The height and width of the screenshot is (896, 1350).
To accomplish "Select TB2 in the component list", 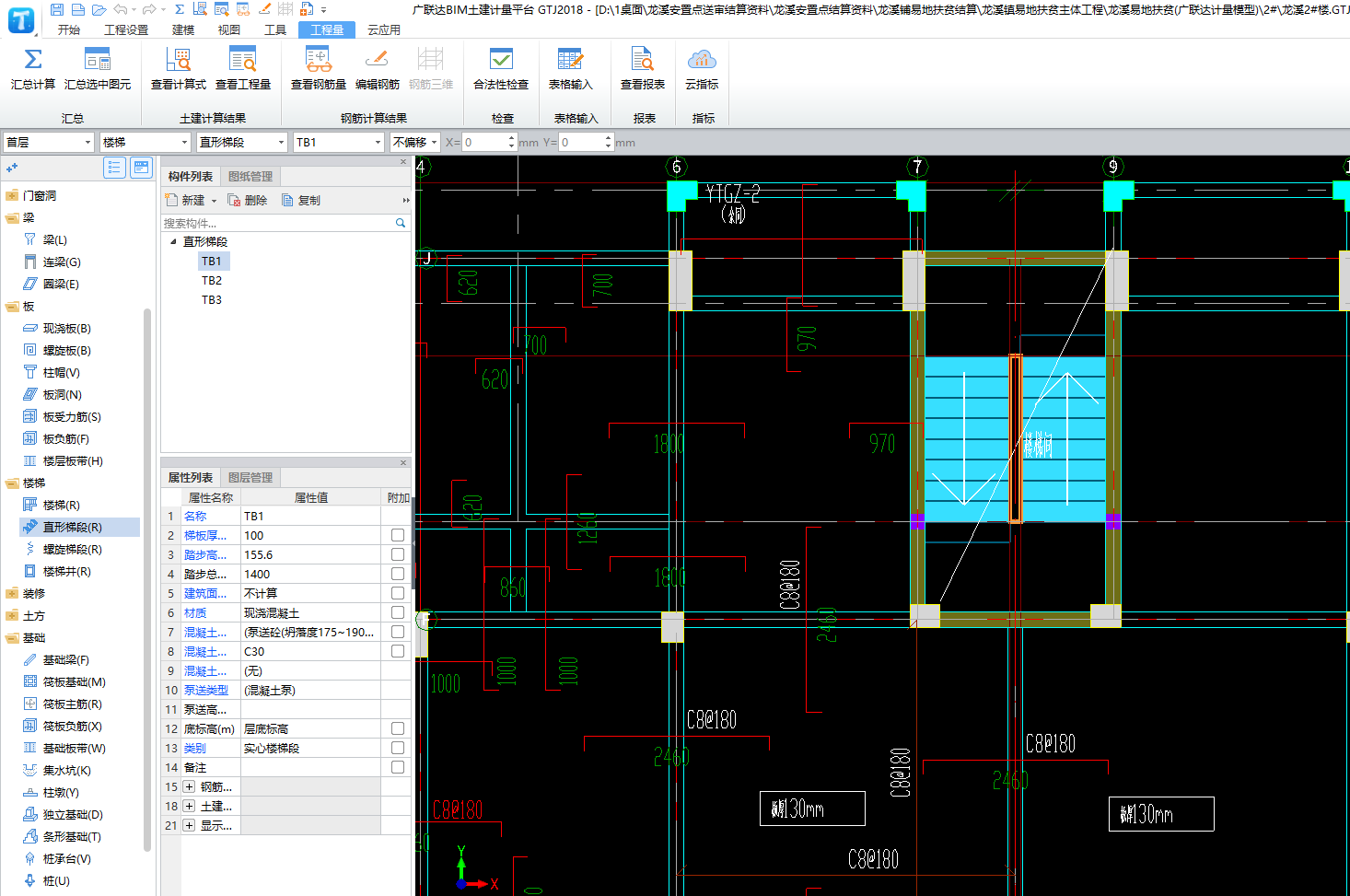I will pos(212,281).
